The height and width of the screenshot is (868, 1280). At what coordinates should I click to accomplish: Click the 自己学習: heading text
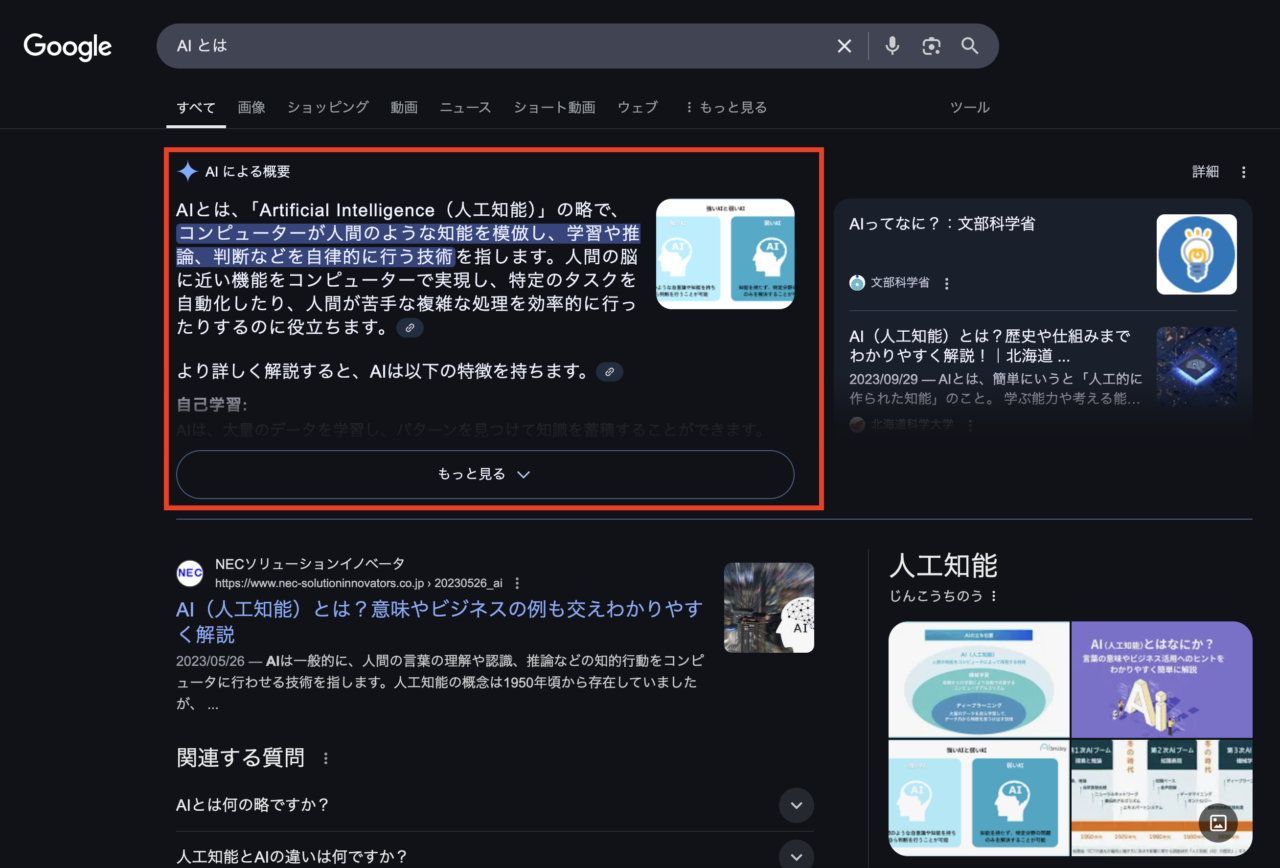(x=212, y=404)
